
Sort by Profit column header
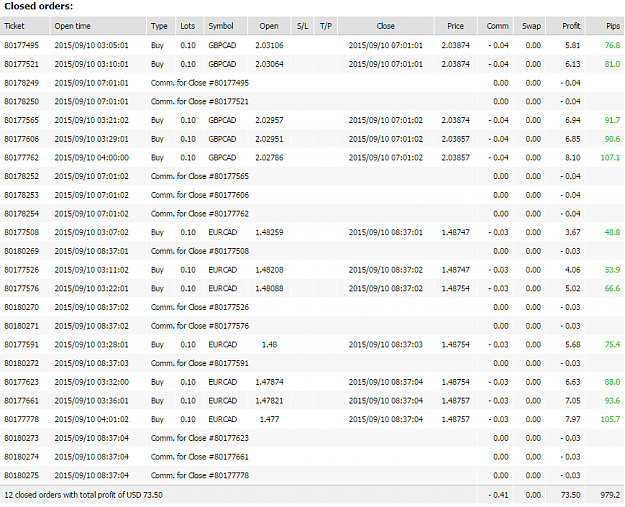pos(565,26)
